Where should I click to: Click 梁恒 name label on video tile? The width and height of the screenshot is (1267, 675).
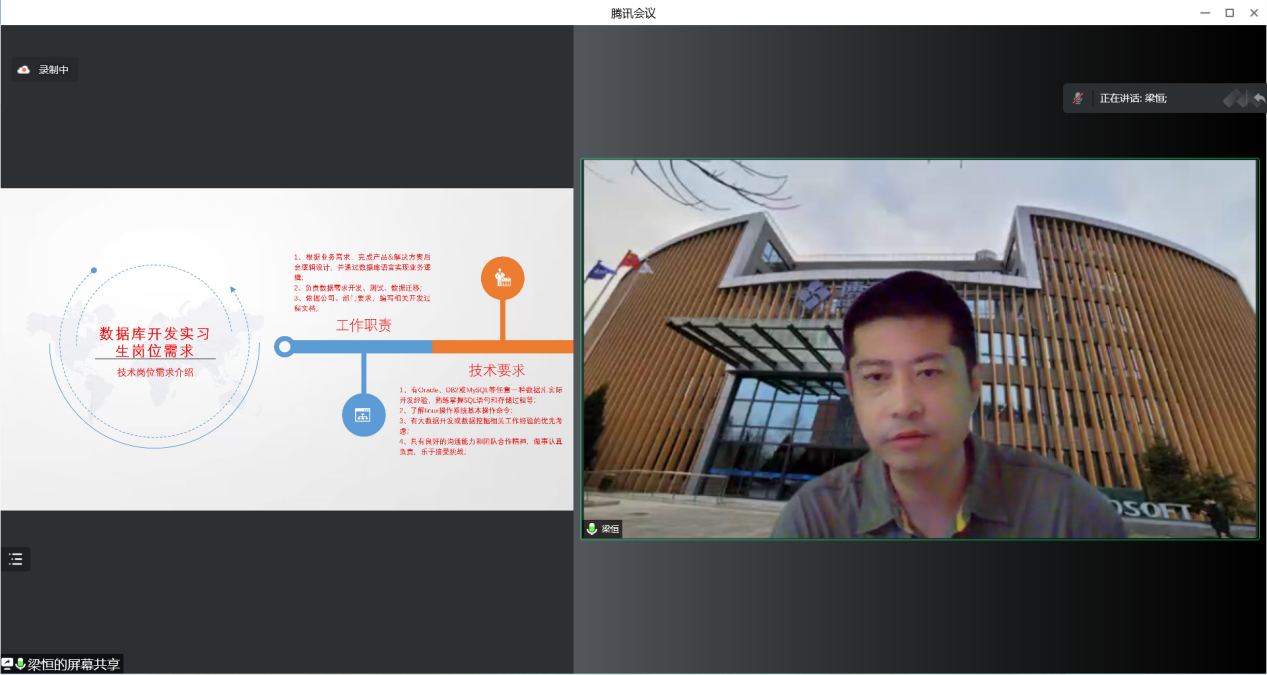click(610, 529)
